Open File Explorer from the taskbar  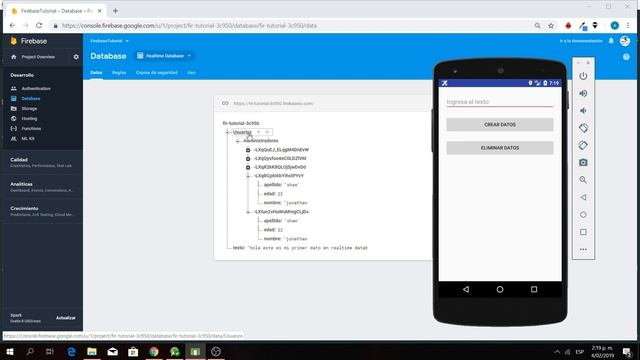[x=92, y=351]
